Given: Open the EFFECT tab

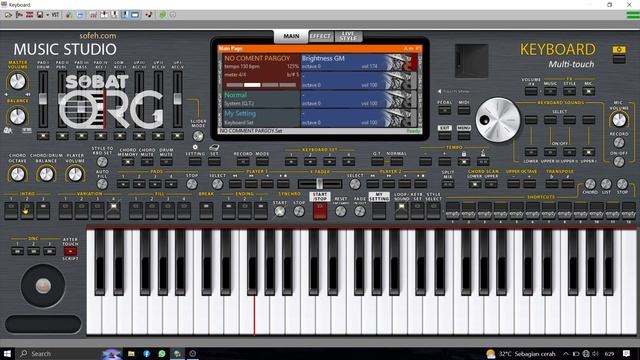Looking at the screenshot, I should (x=320, y=36).
